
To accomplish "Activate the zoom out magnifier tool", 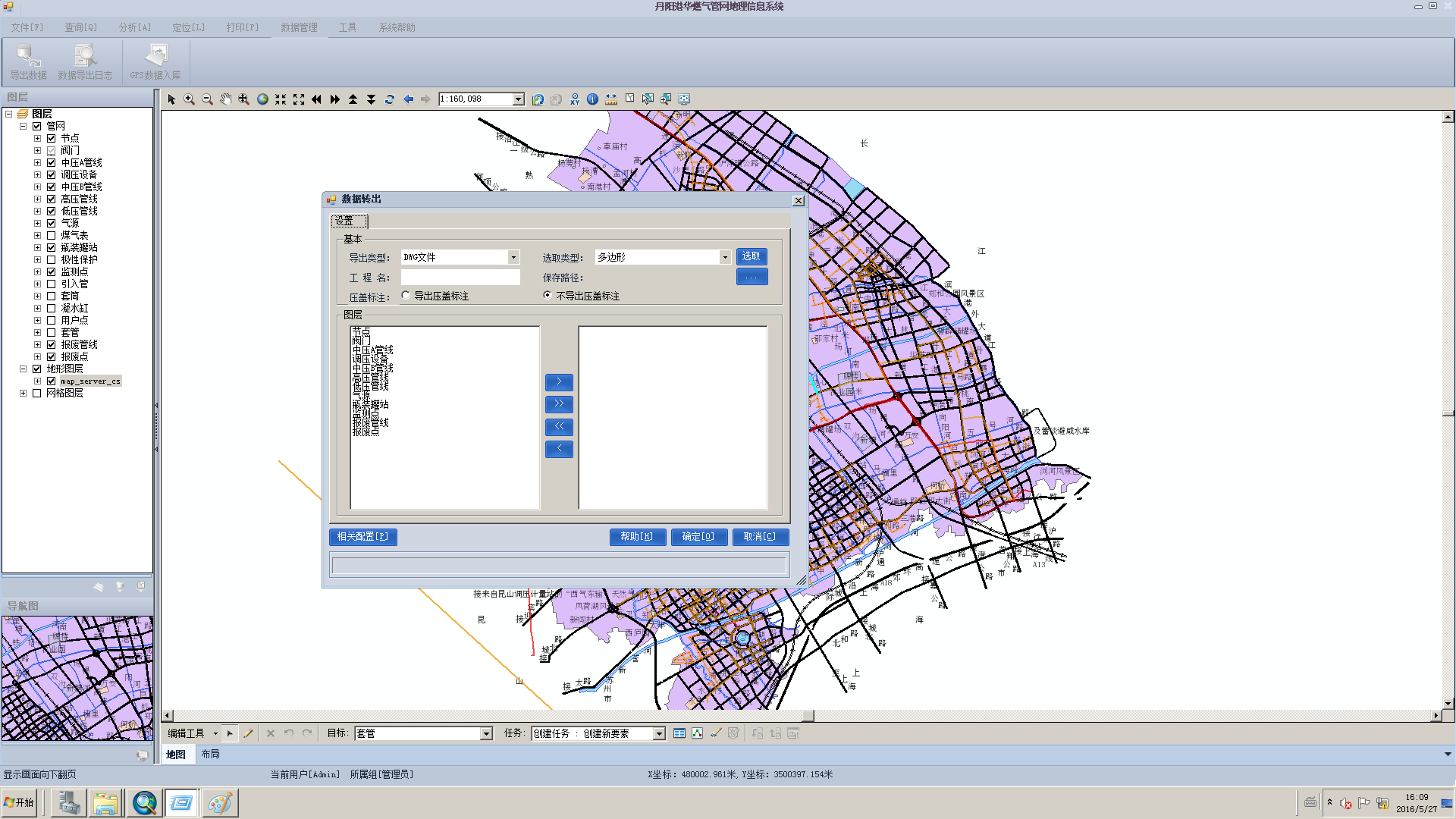I will pos(208,99).
